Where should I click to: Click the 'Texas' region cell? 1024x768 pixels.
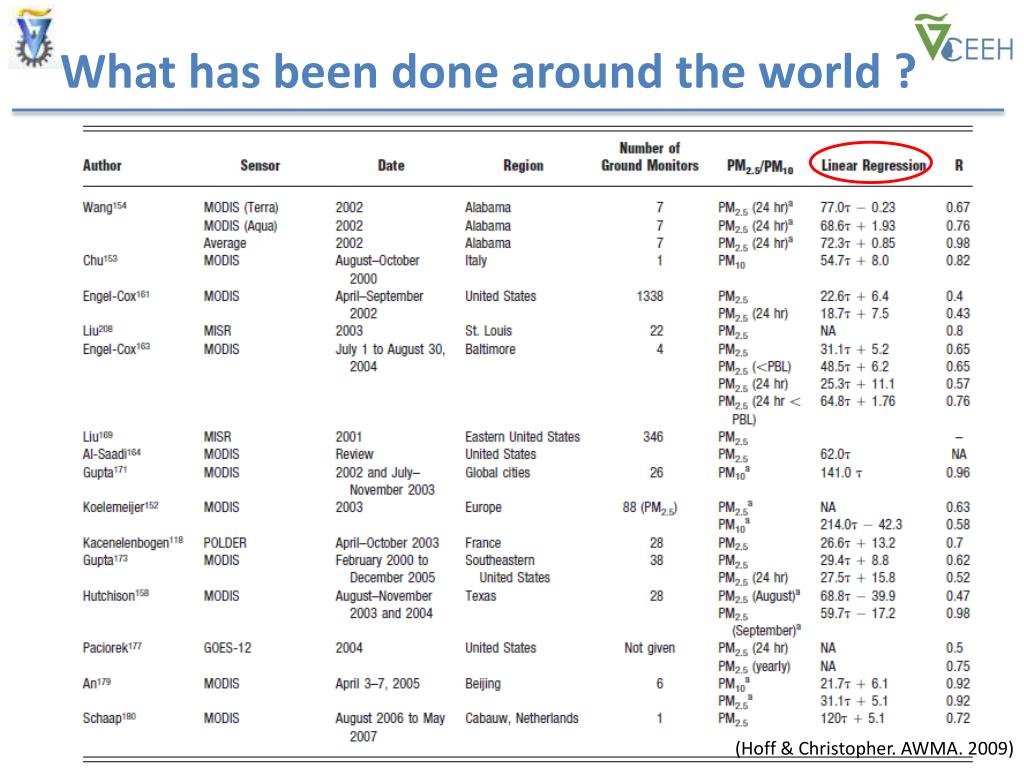point(481,596)
